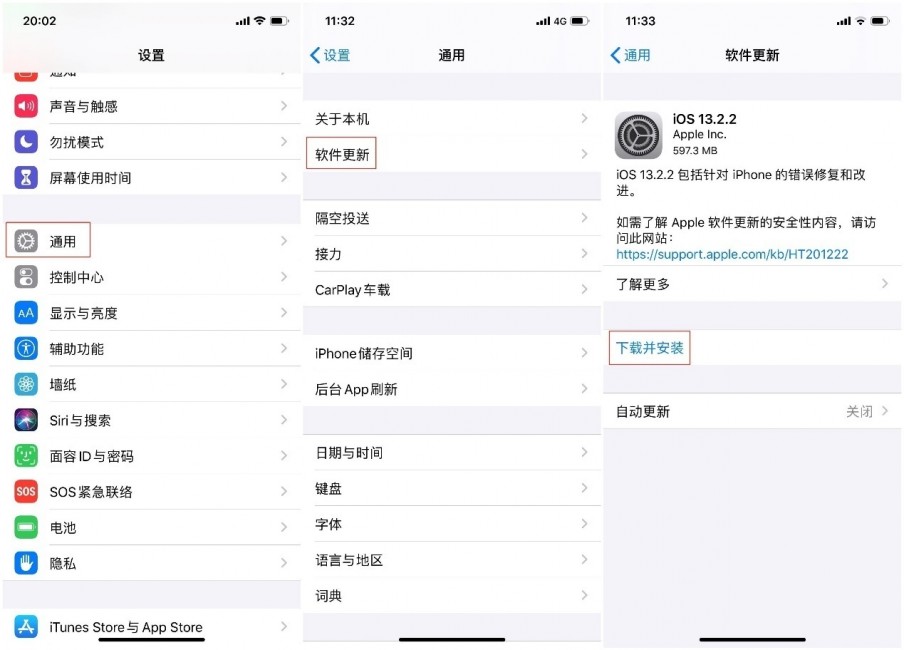Image resolution: width=904 pixels, height=650 pixels.
Task: Open Learn More (了解更多) row
Action: pos(752,284)
